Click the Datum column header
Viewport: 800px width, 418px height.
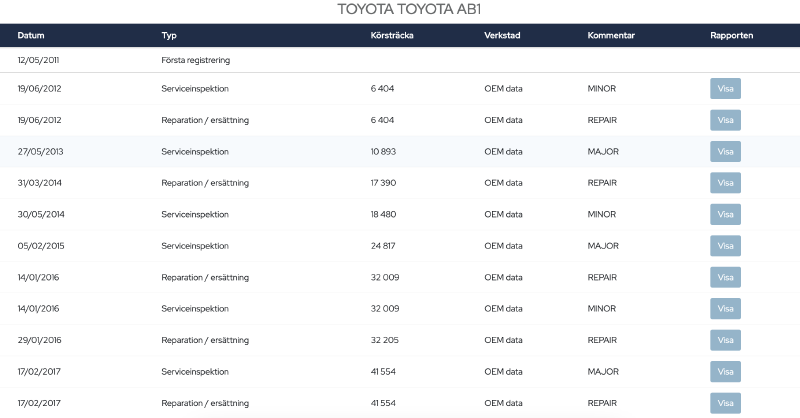31,35
